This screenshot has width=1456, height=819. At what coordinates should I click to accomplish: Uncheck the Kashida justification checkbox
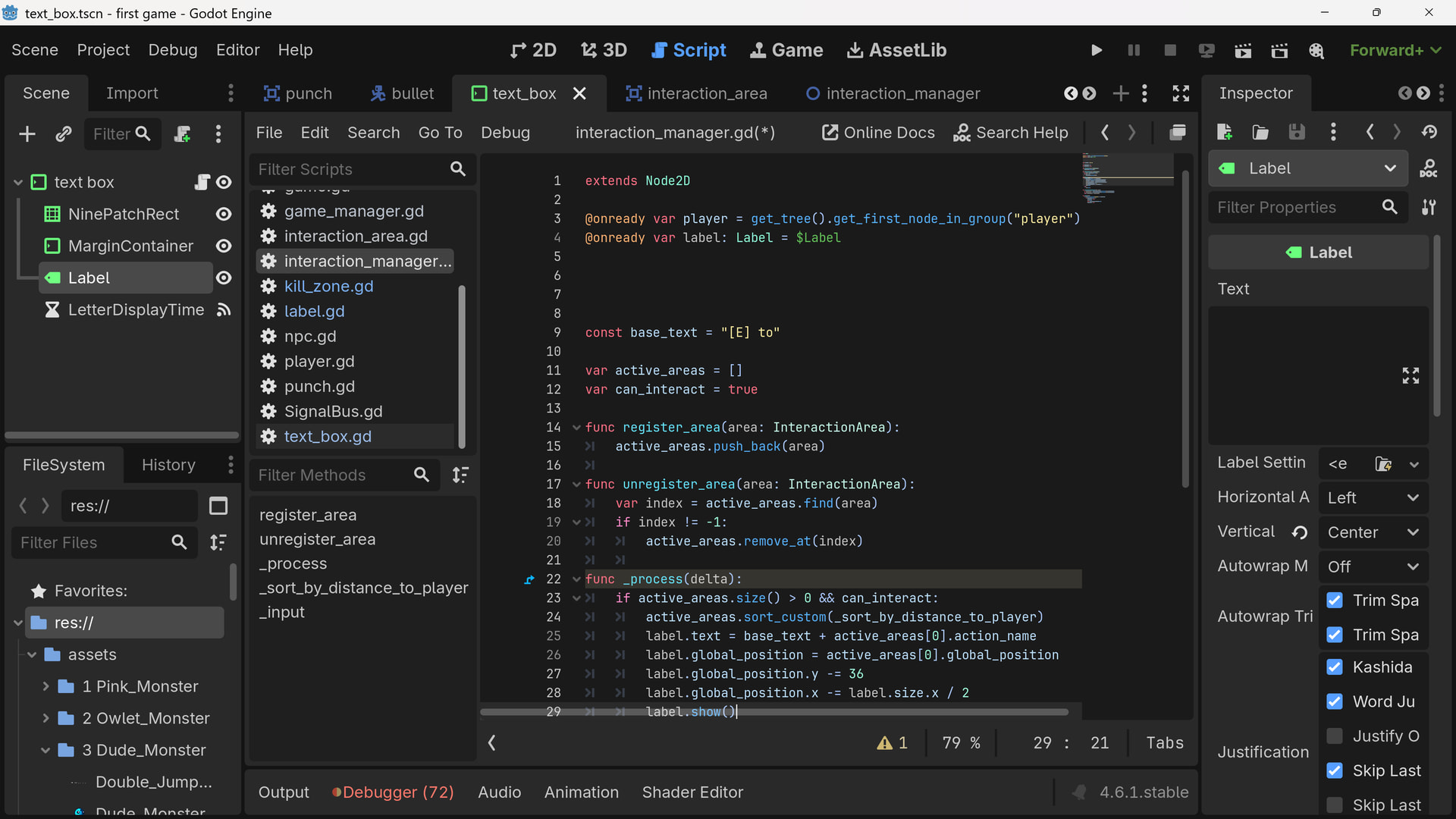click(x=1335, y=667)
